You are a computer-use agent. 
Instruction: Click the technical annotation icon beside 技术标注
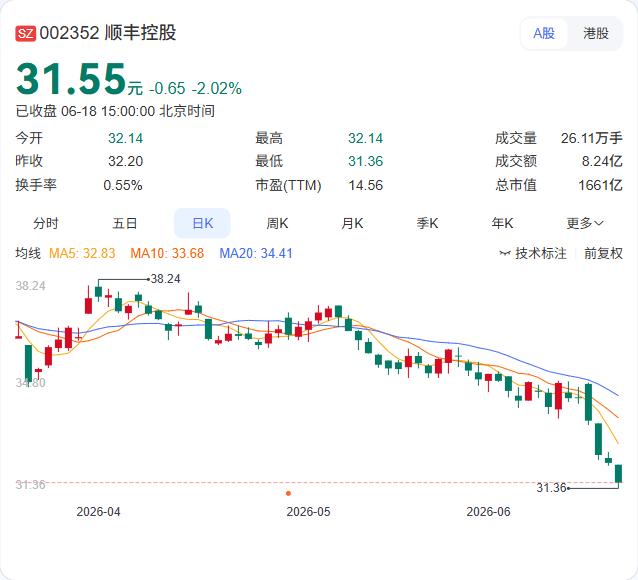(x=505, y=254)
